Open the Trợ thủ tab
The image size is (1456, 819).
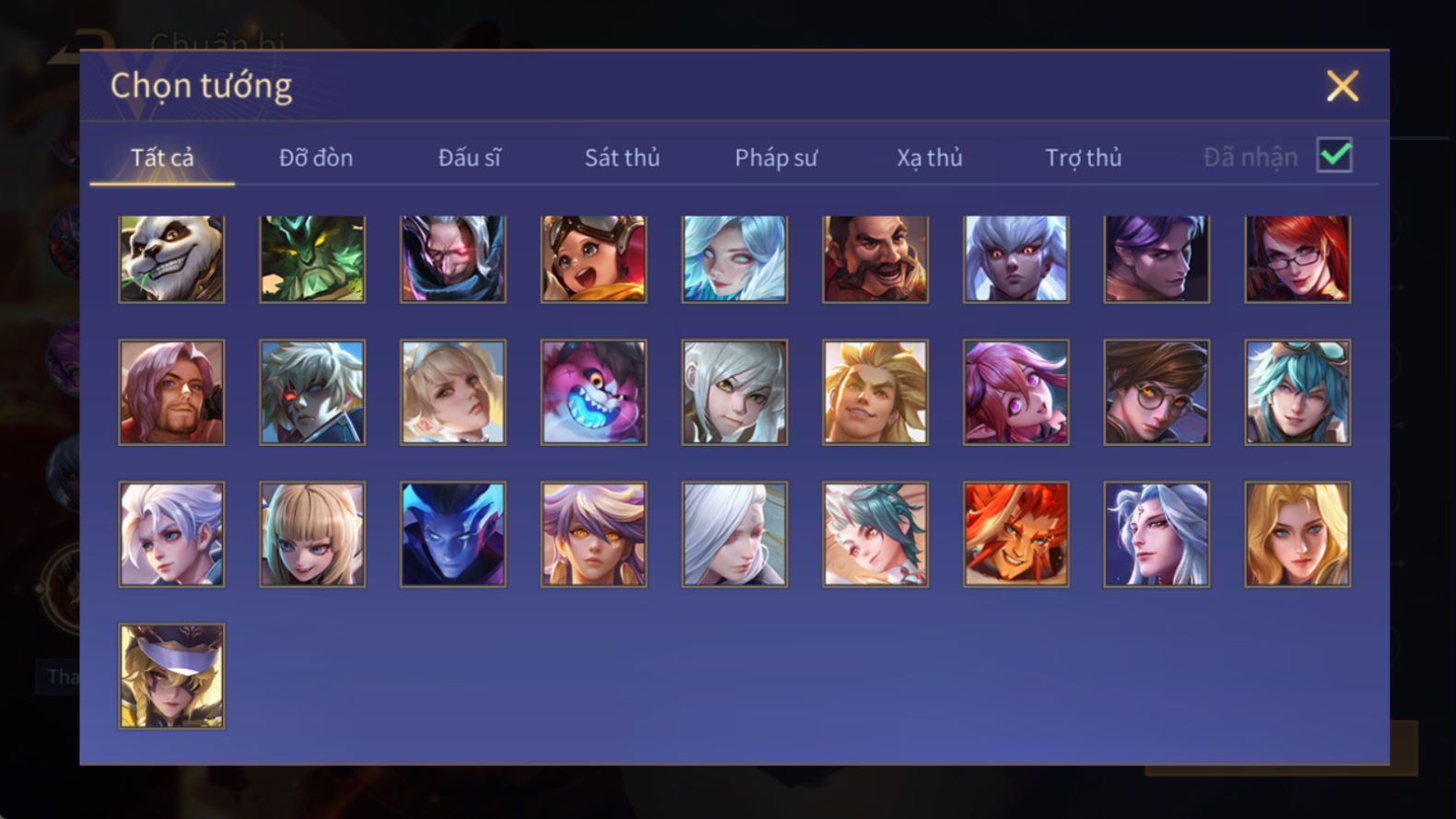click(x=1084, y=158)
